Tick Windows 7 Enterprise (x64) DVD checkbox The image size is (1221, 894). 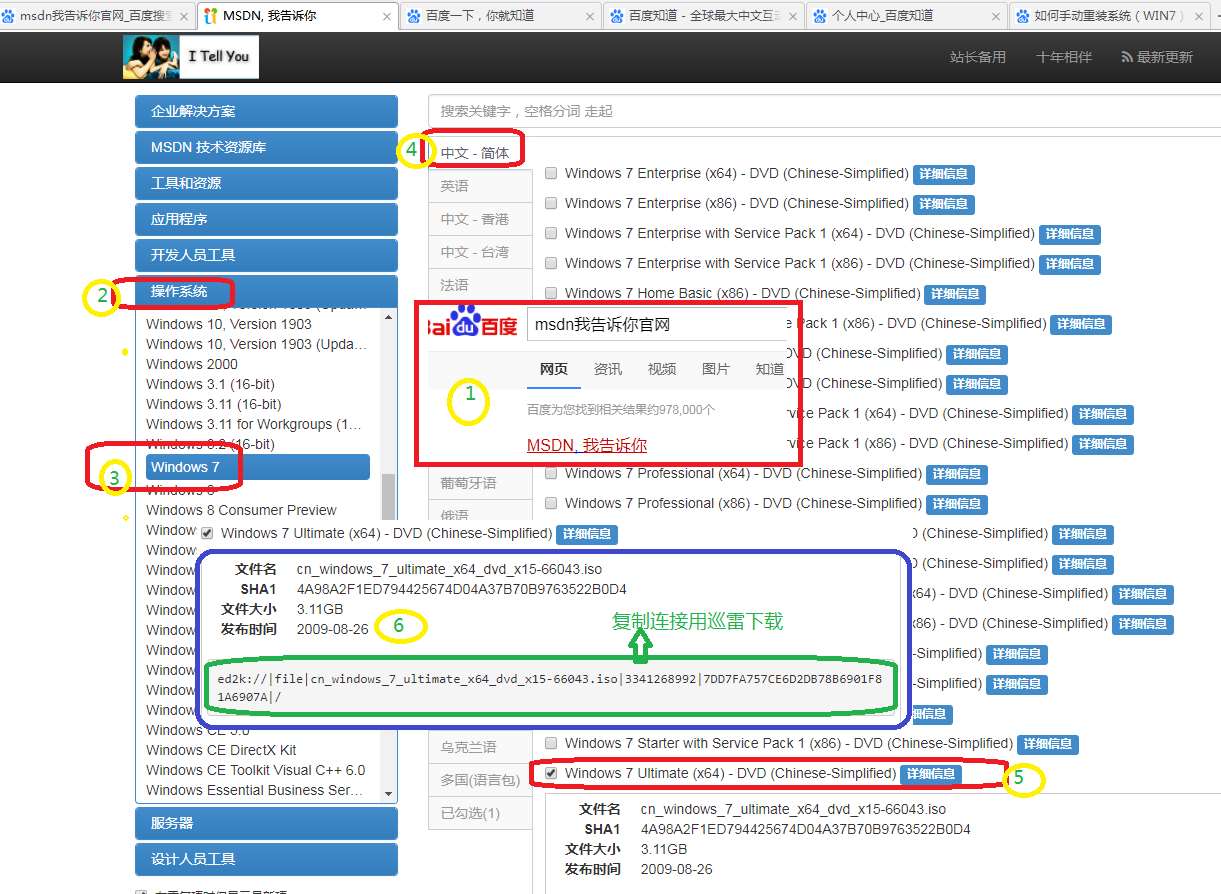(551, 173)
